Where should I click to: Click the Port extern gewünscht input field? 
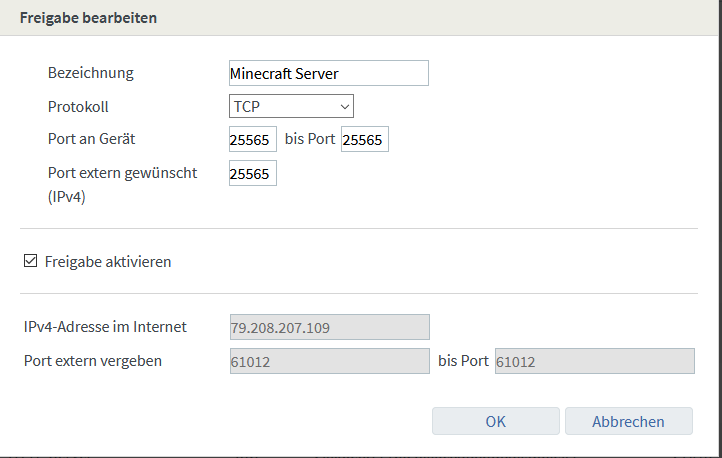pyautogui.click(x=252, y=174)
